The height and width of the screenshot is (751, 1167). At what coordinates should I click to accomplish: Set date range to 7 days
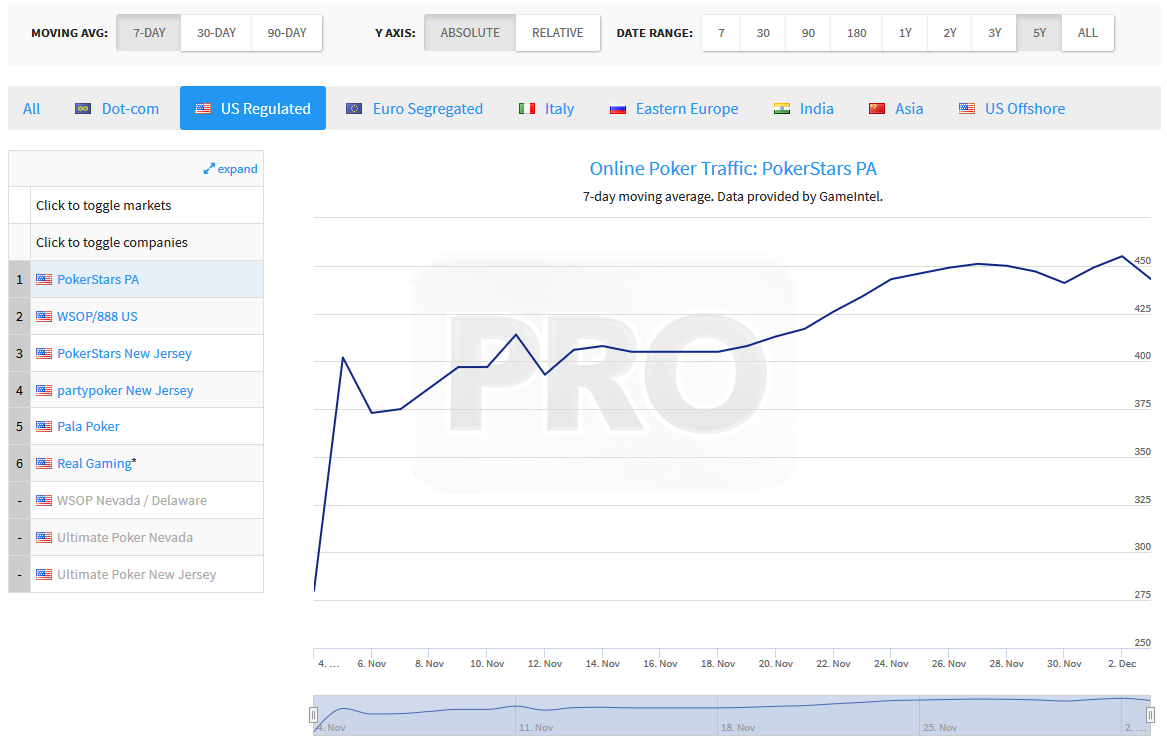pyautogui.click(x=721, y=33)
